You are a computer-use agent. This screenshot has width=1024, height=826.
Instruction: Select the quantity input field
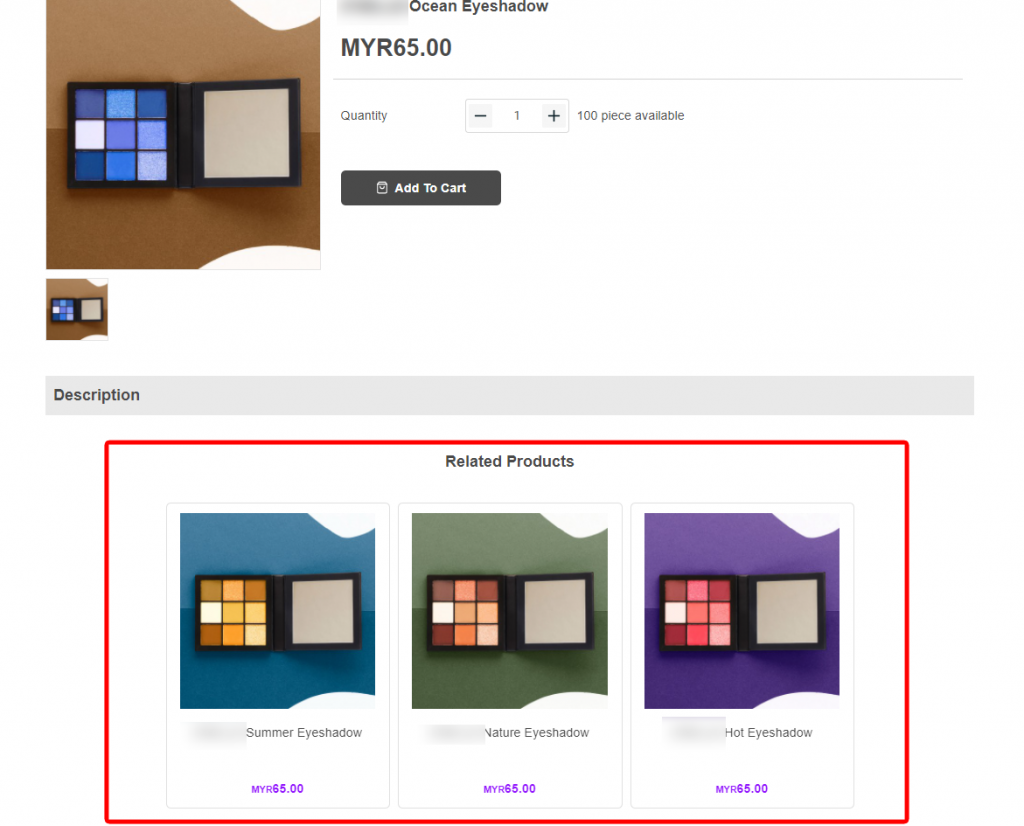[x=517, y=116]
